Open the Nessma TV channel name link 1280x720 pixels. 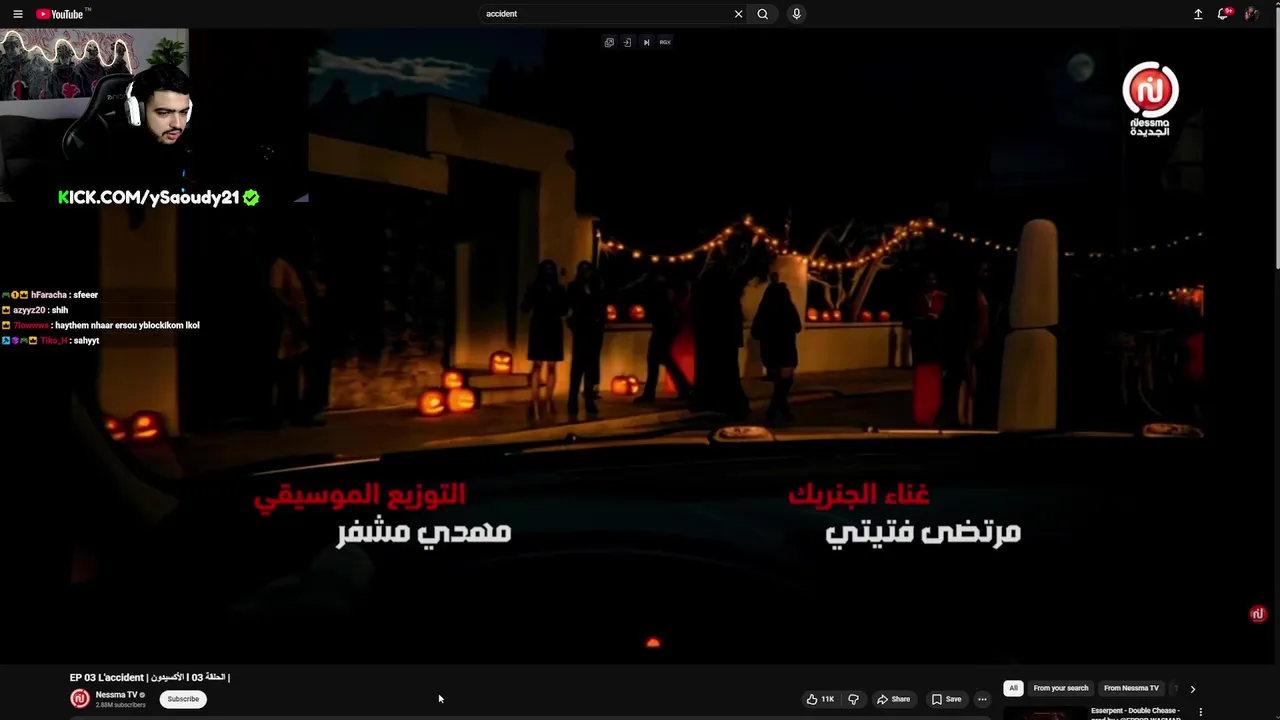point(116,694)
